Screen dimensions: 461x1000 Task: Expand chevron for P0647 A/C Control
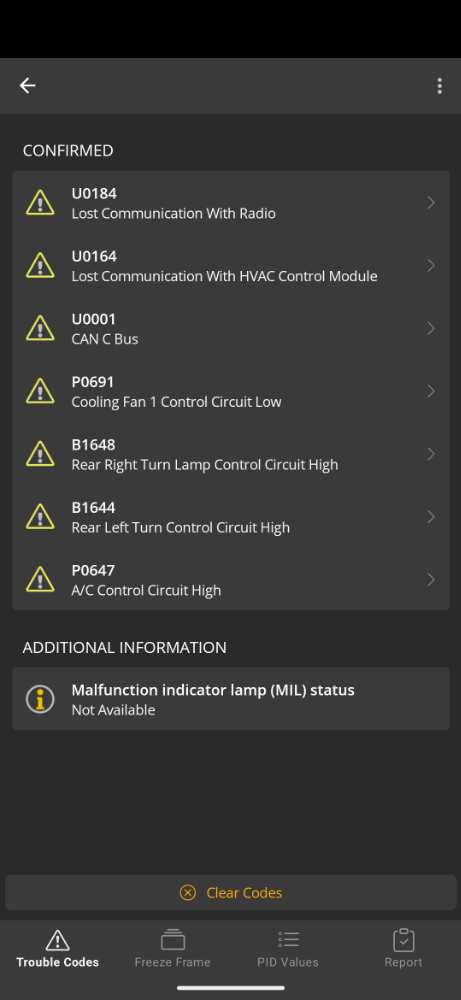[x=431, y=580]
